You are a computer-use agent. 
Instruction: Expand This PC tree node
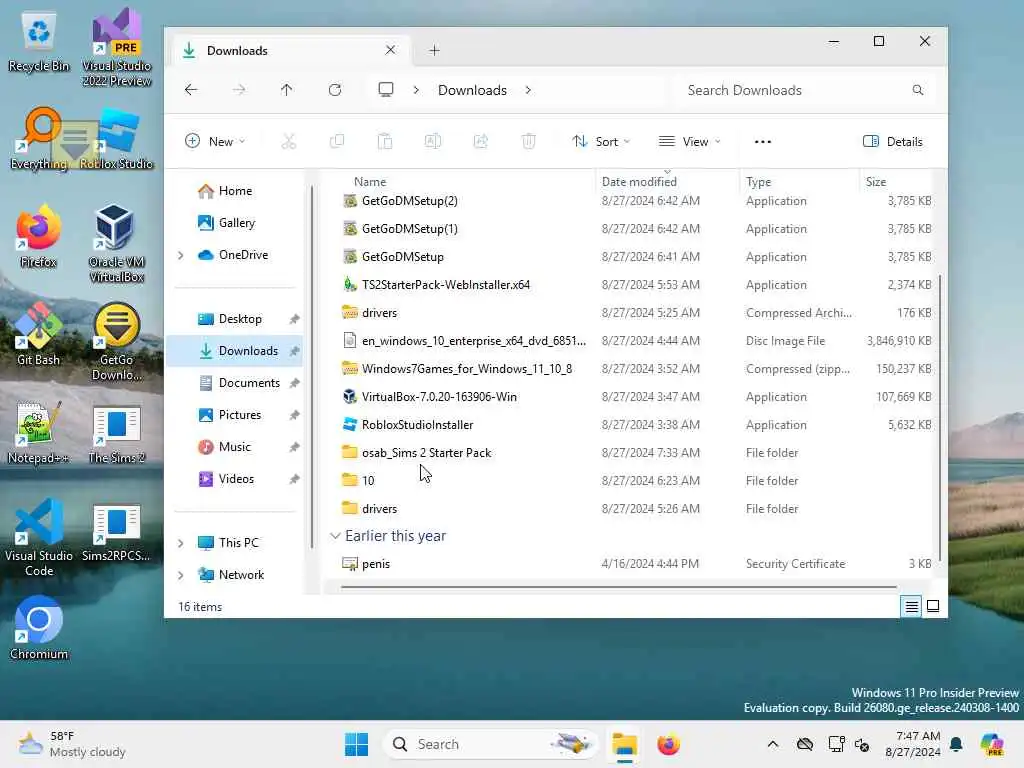pyautogui.click(x=181, y=543)
